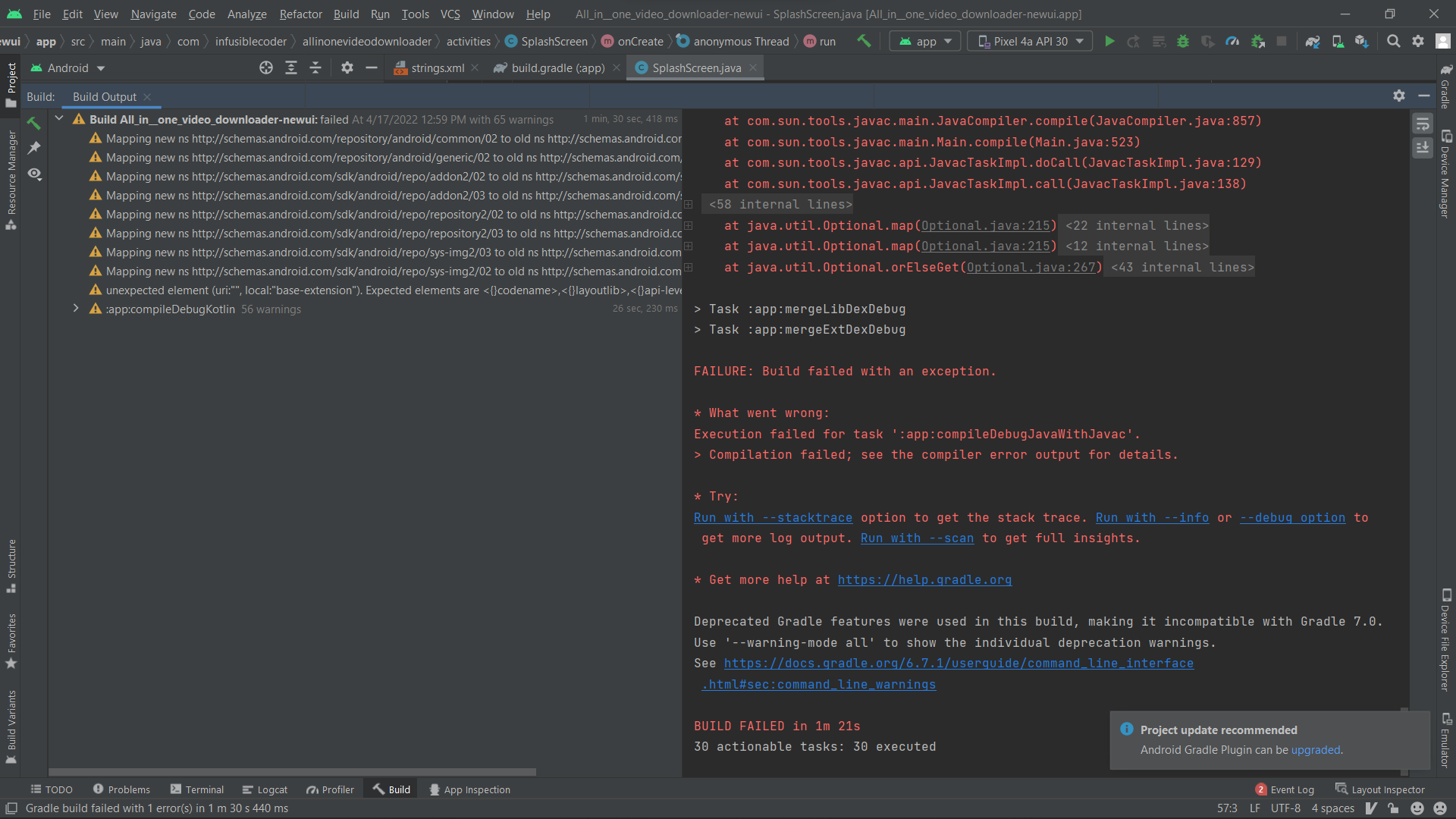The image size is (1456, 819).
Task: Click the UTF-8 encoding status indicator
Action: 1285,808
